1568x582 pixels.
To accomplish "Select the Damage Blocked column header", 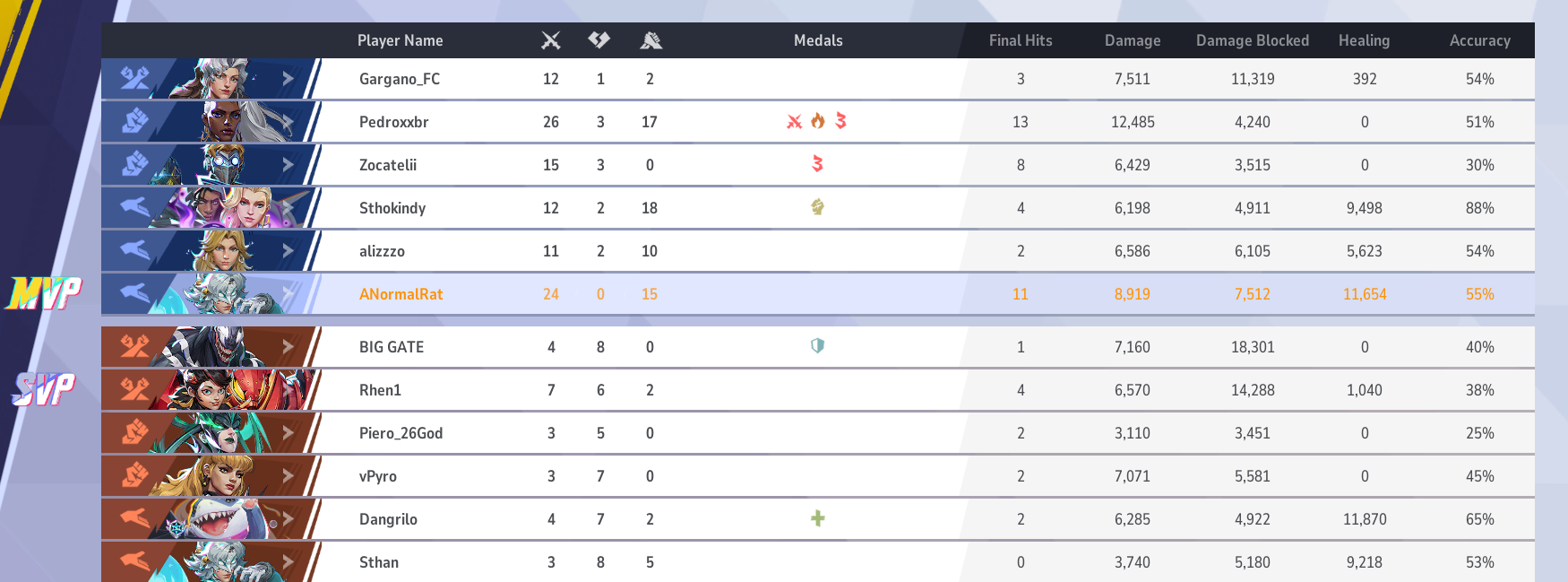I will pyautogui.click(x=1252, y=40).
